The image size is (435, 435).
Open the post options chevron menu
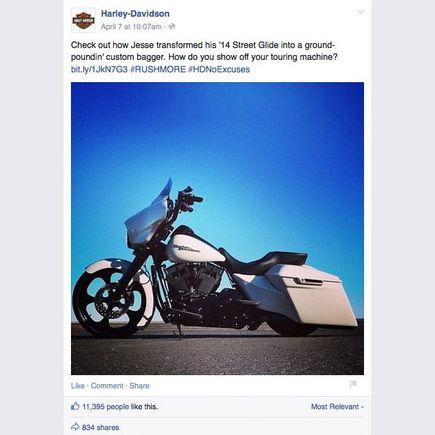(360, 12)
